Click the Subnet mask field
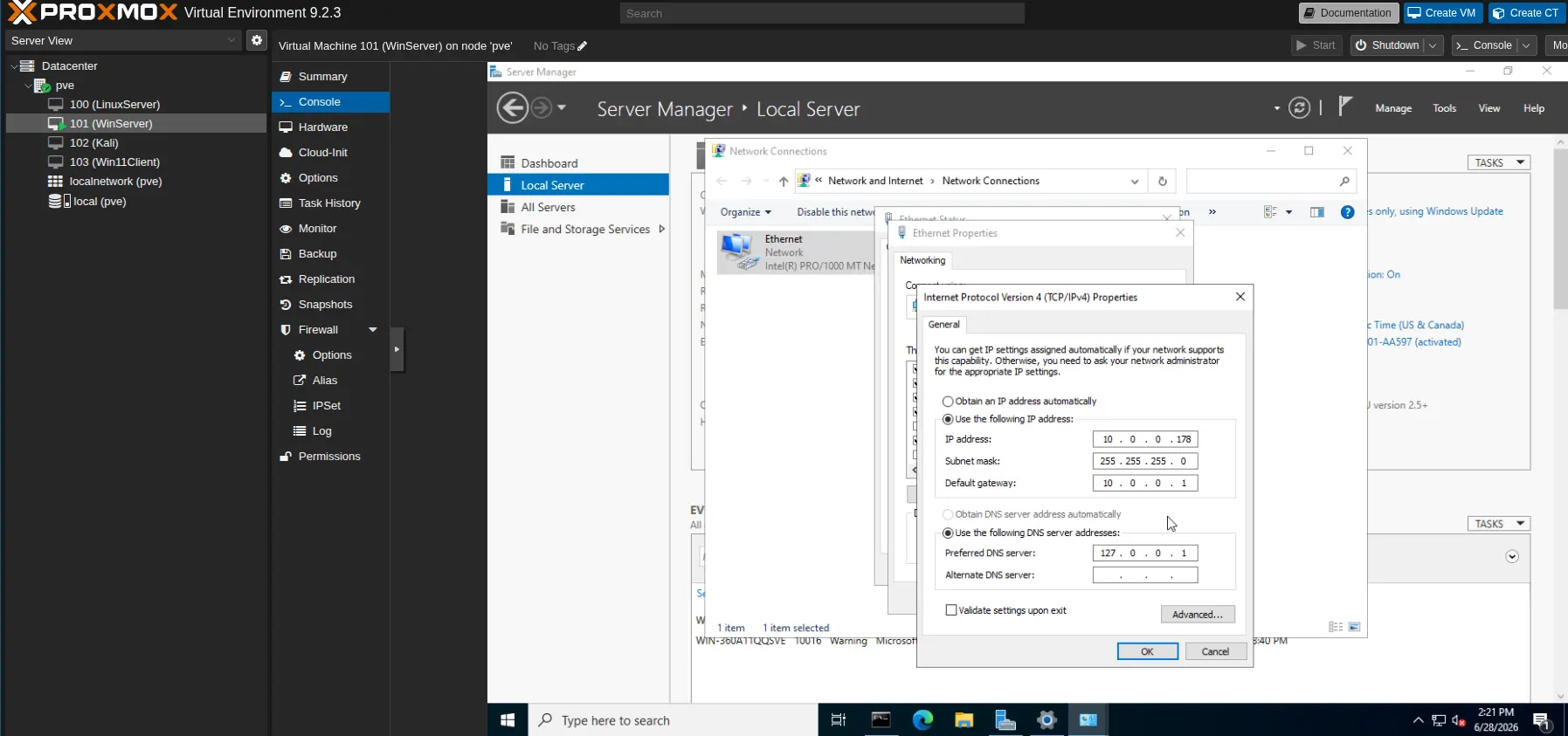The height and width of the screenshot is (736, 1568). click(x=1145, y=461)
